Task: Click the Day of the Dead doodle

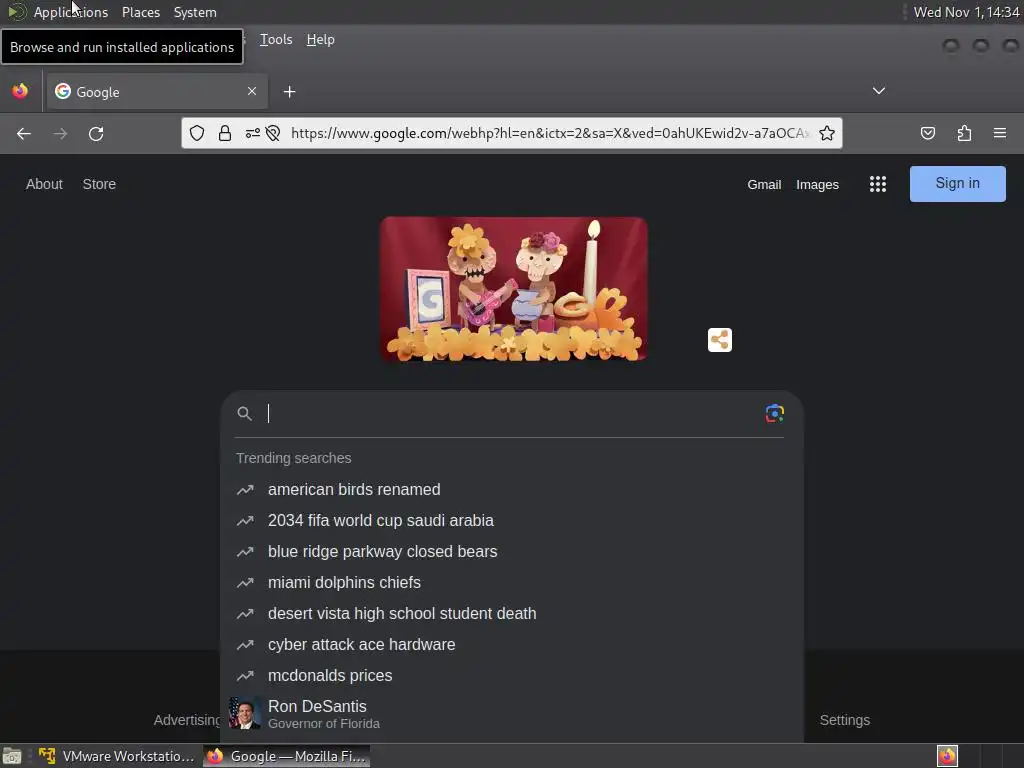Action: tap(514, 289)
